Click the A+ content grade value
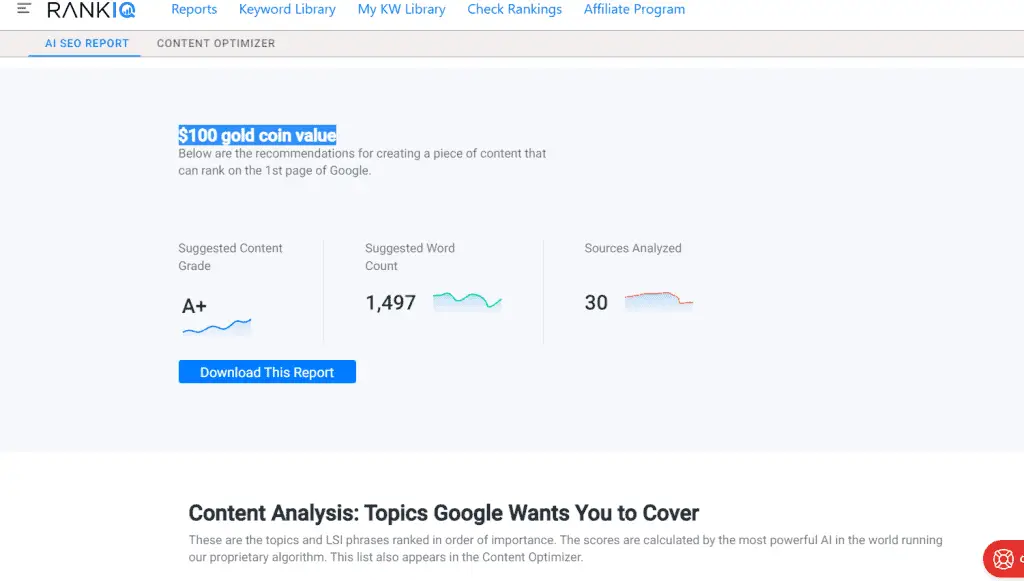Viewport: 1024px width, 581px height. pyautogui.click(x=194, y=306)
